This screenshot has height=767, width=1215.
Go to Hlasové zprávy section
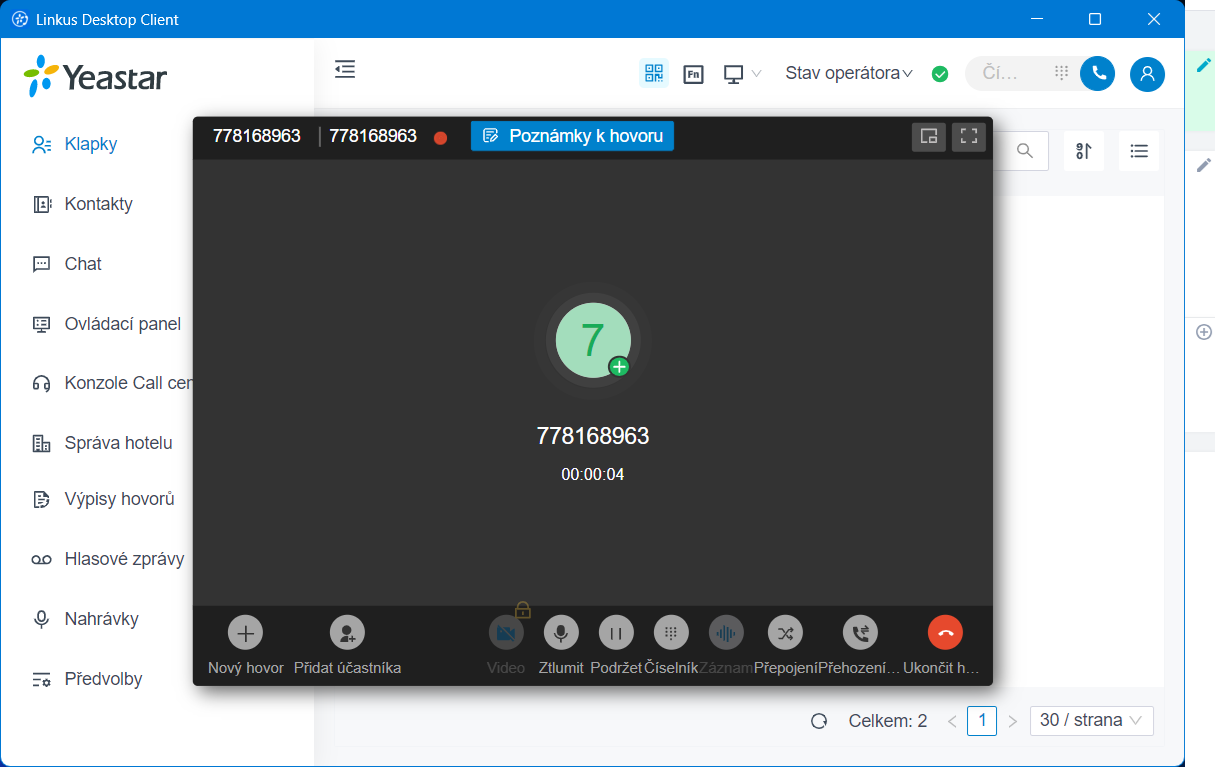(x=124, y=559)
